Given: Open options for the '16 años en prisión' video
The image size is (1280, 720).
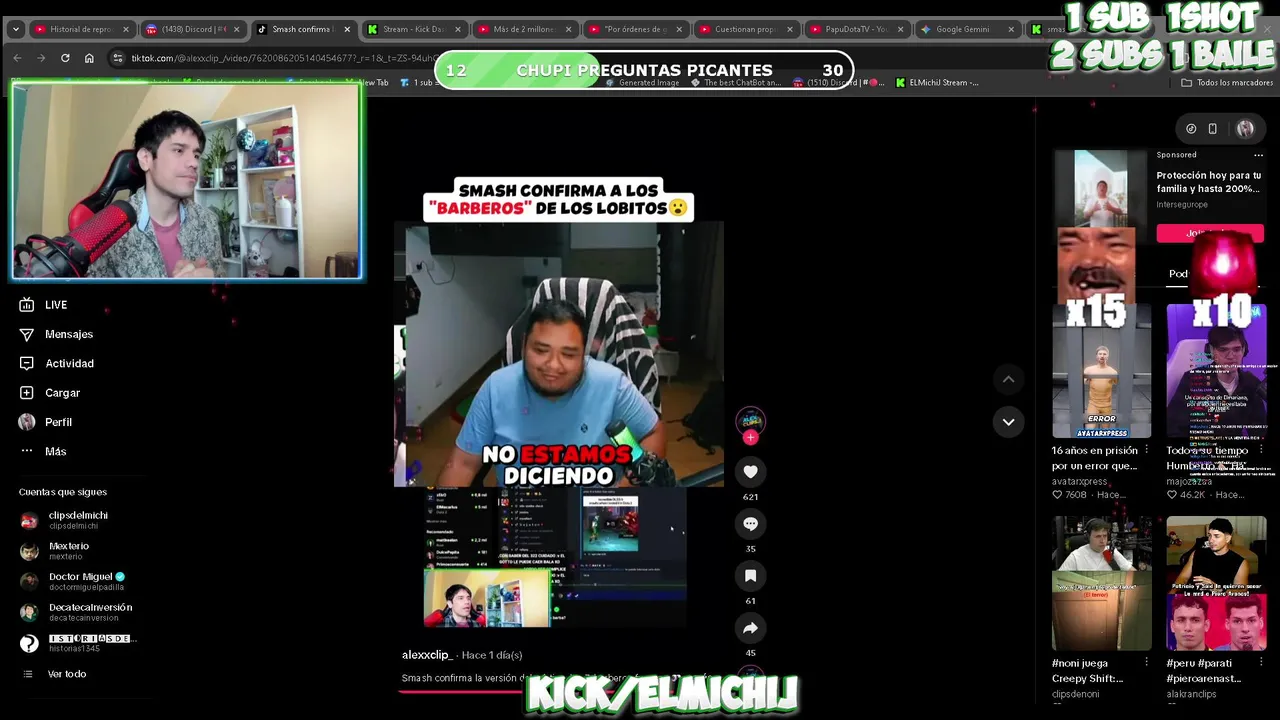Looking at the screenshot, I should [1146, 450].
